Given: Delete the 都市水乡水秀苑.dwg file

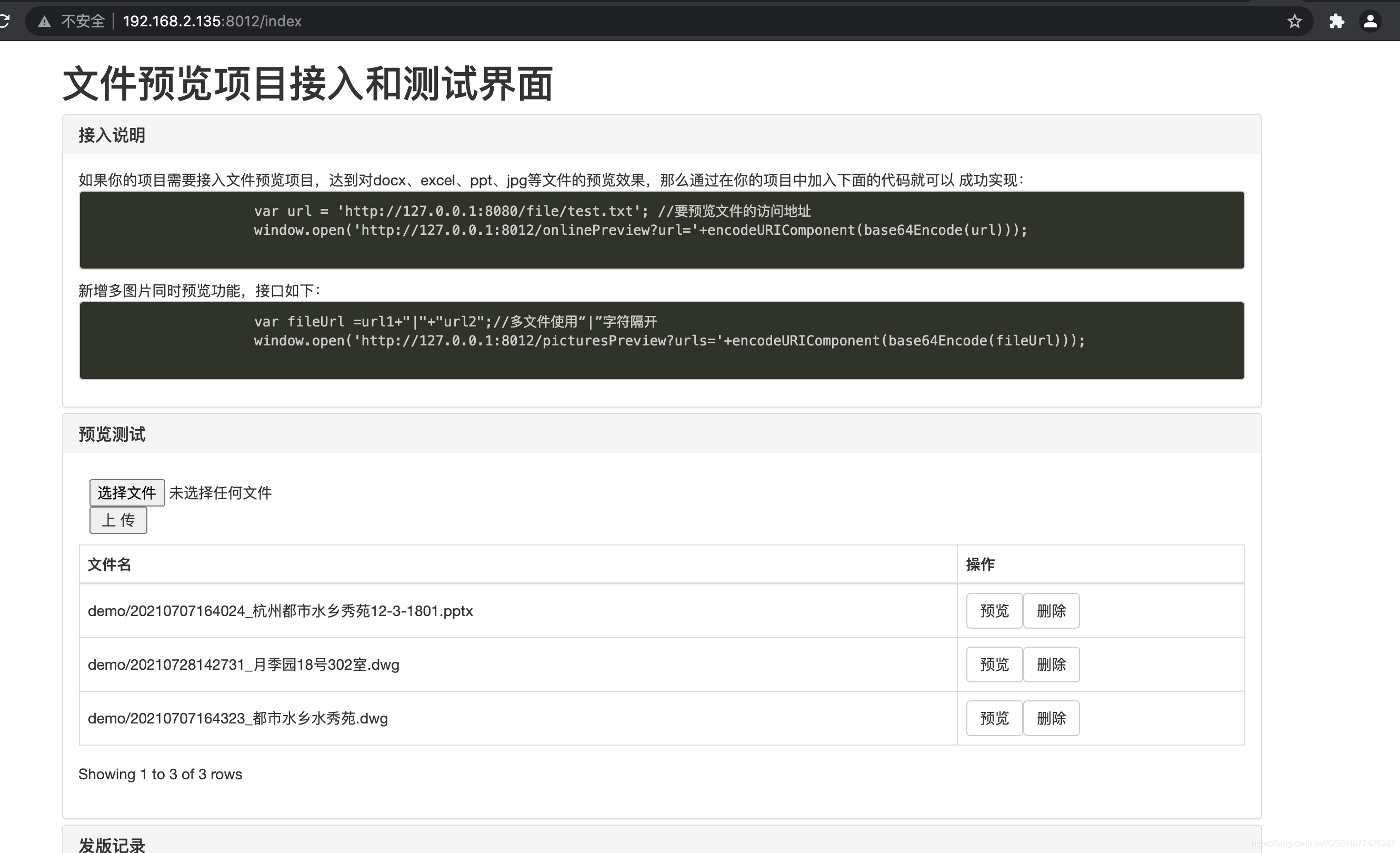Looking at the screenshot, I should 1051,718.
